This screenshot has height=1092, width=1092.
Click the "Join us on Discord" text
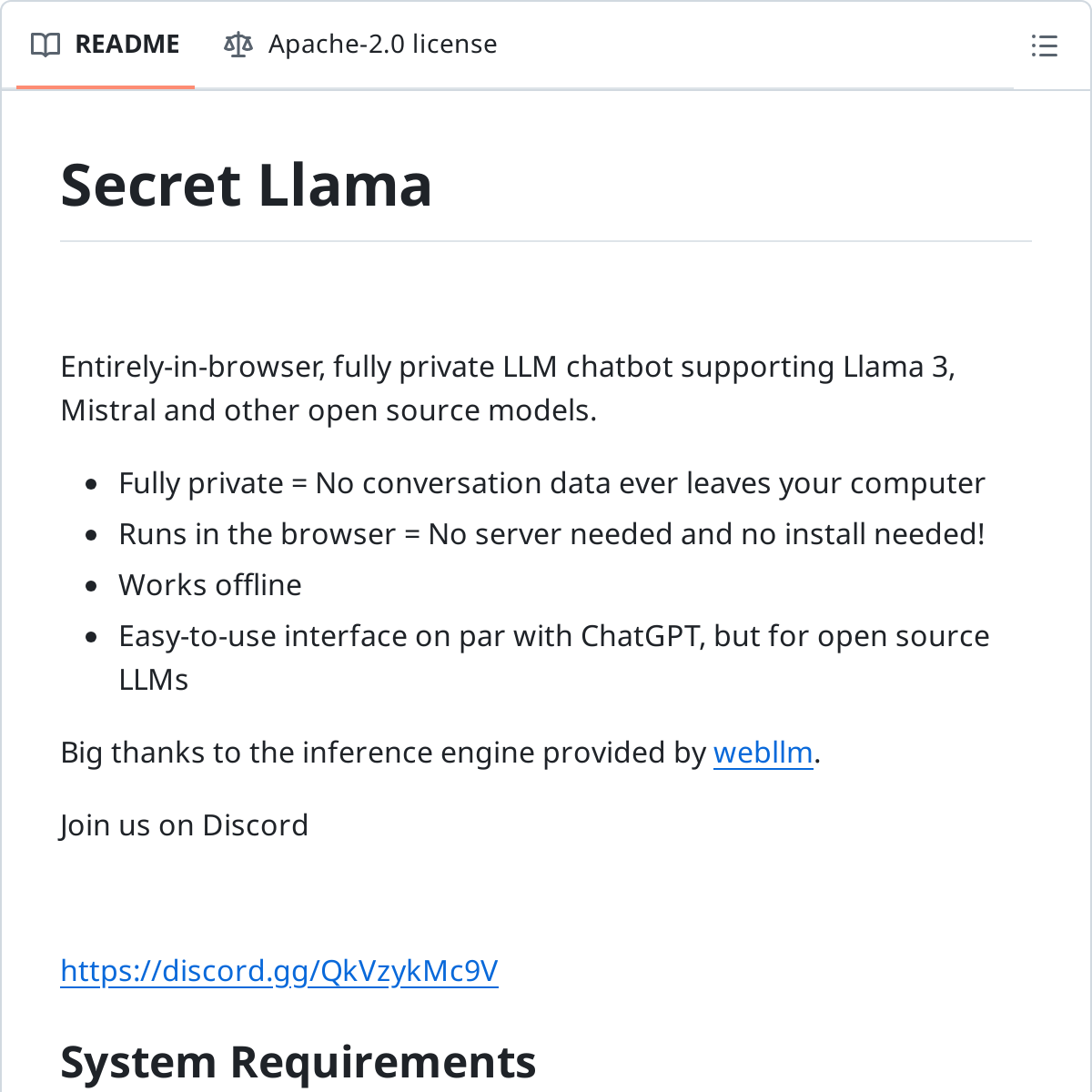tap(185, 825)
